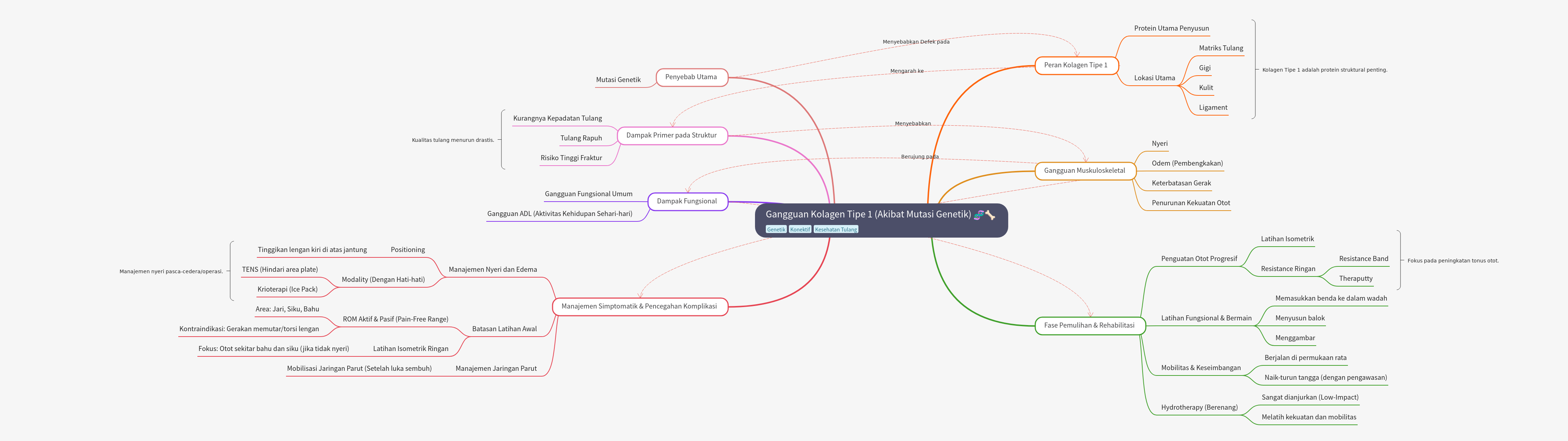Click the Menyebabkan Defek pada relation label

tap(916, 42)
